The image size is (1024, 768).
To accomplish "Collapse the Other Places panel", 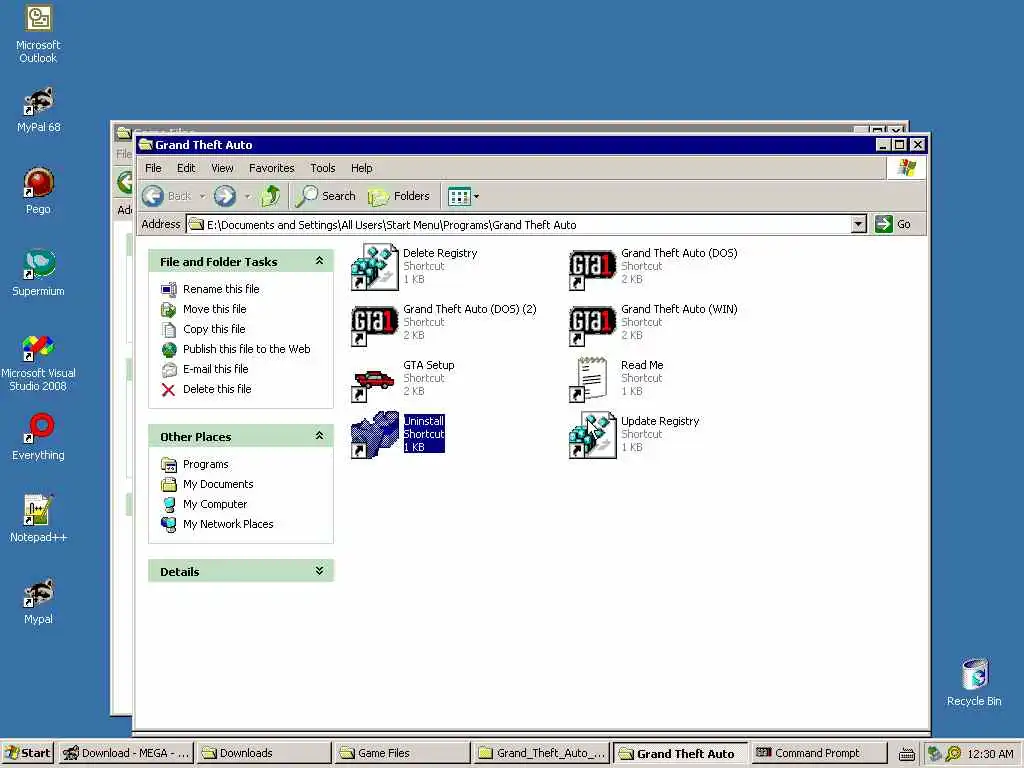I will [x=319, y=436].
